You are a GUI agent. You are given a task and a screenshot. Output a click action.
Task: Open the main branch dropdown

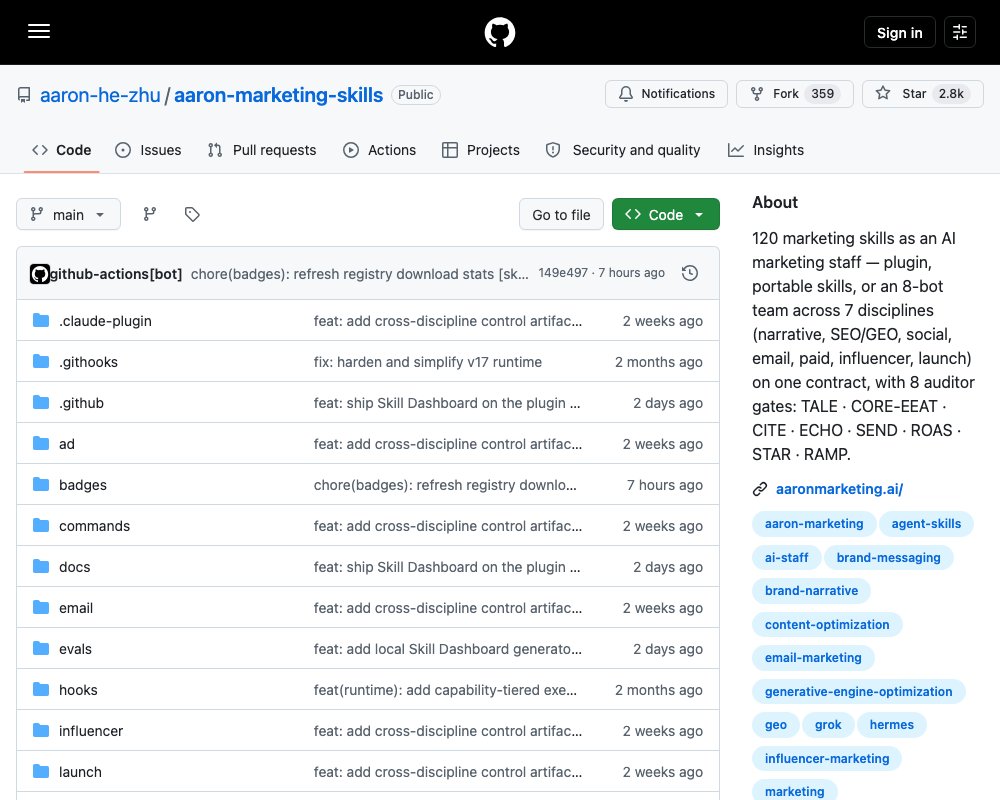click(68, 214)
